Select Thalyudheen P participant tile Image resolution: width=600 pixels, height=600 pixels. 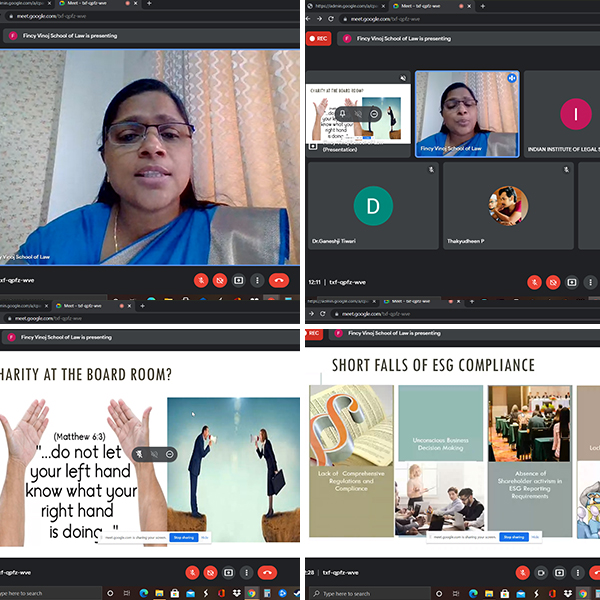pos(508,206)
